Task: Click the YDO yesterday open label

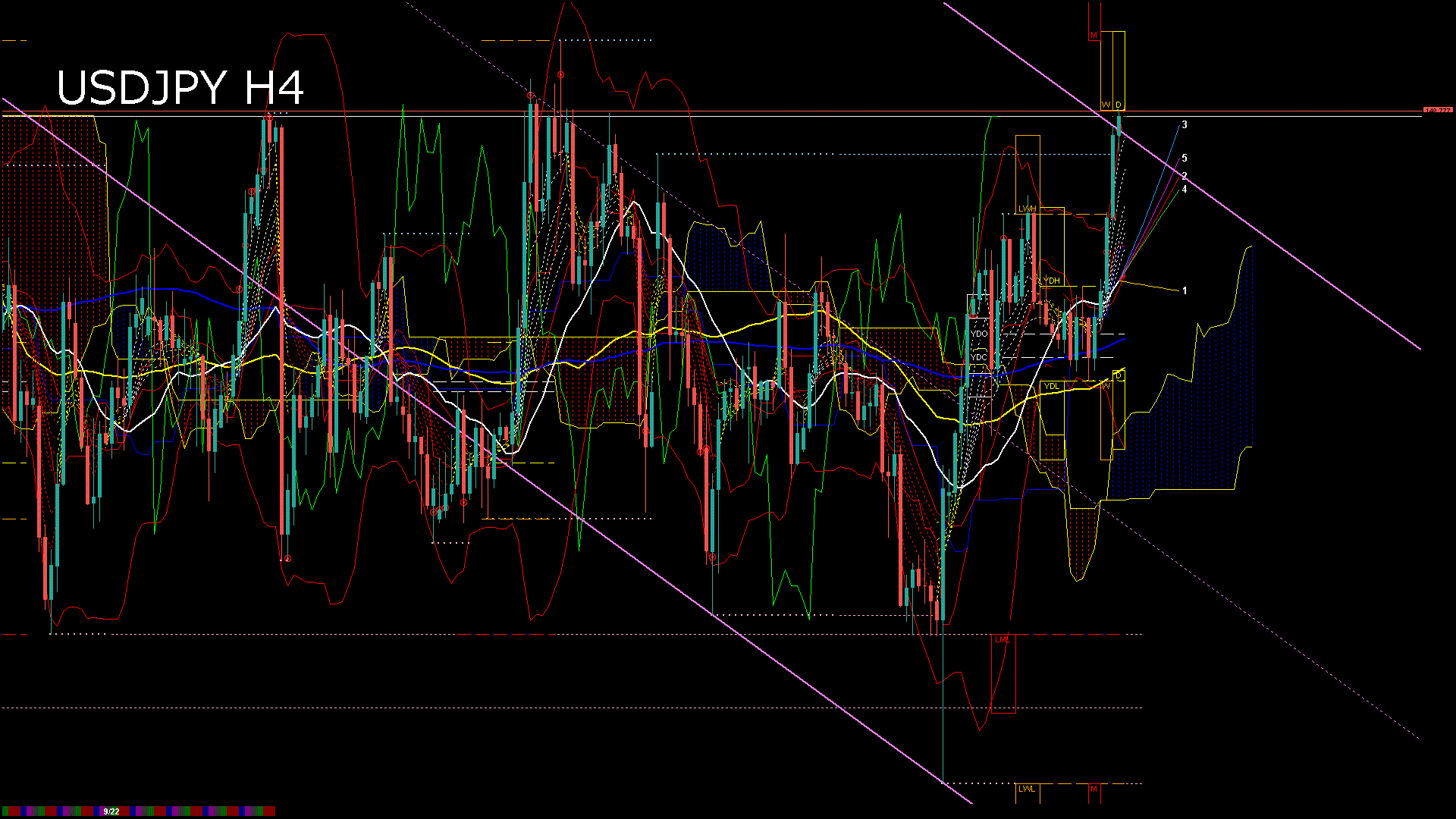Action: (x=979, y=334)
